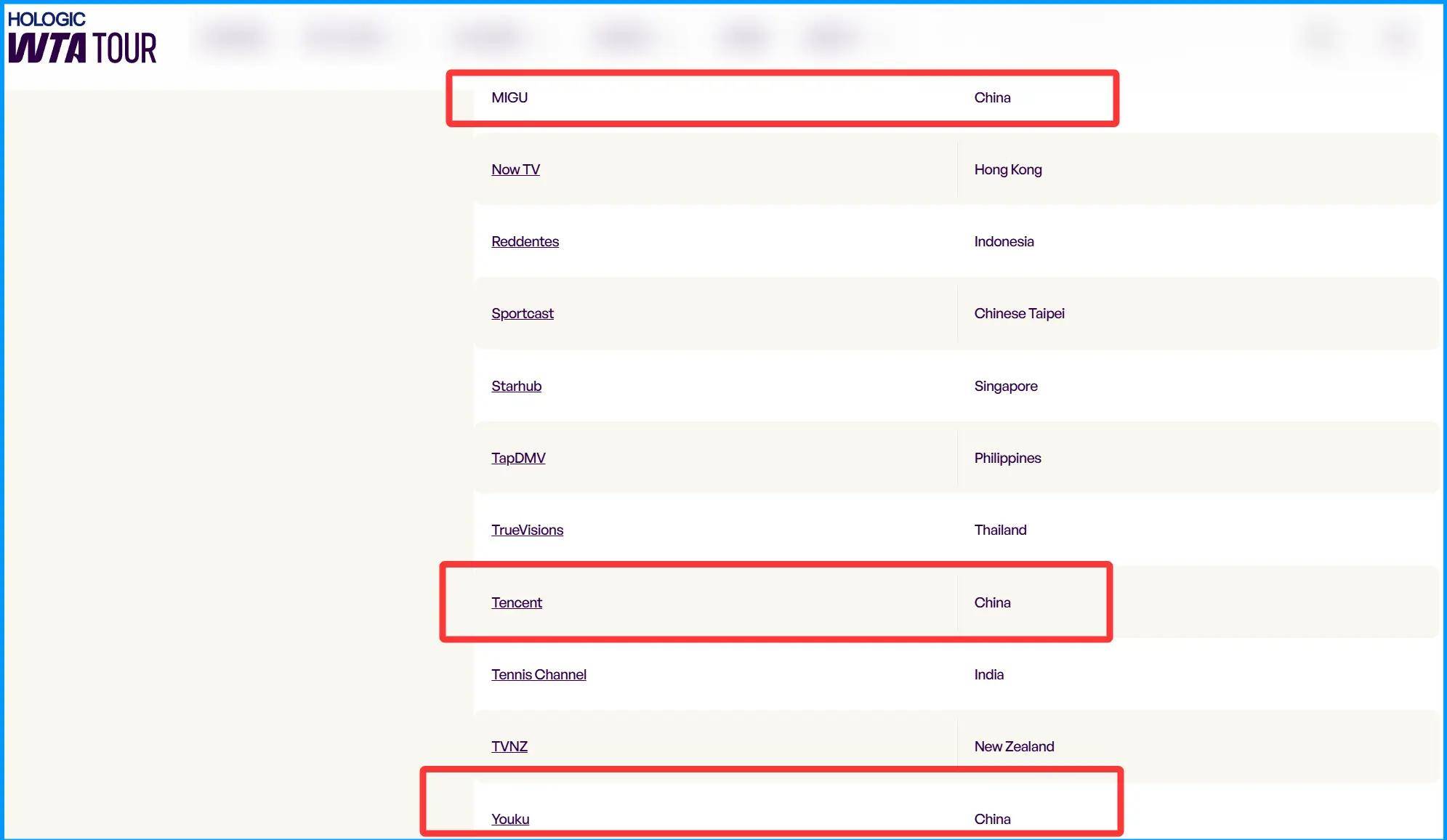Open the Starhub broadcaster link
Screen dimensions: 1447x840
(516, 386)
